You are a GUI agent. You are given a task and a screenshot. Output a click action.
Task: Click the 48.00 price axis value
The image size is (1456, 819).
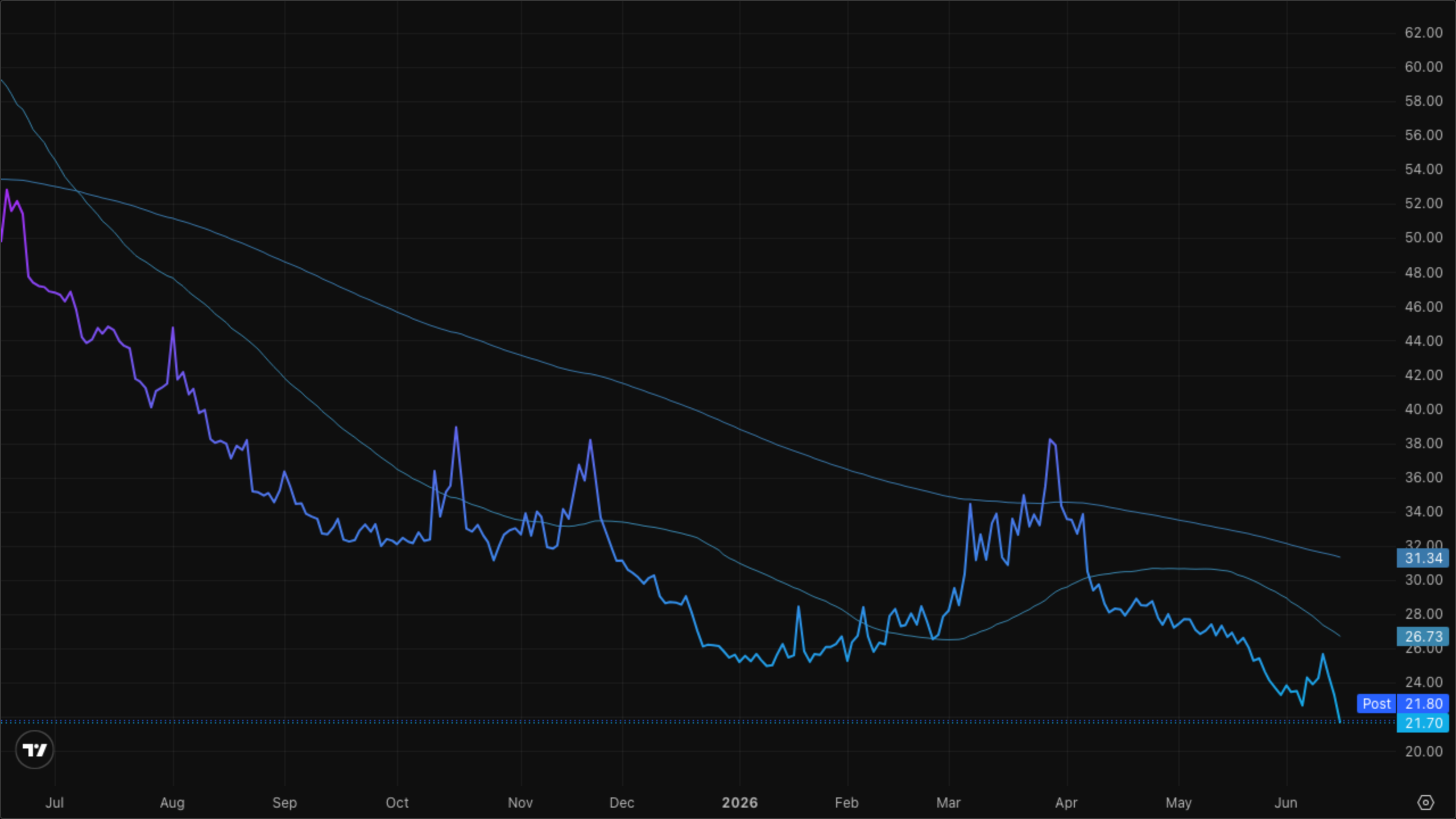1424,272
